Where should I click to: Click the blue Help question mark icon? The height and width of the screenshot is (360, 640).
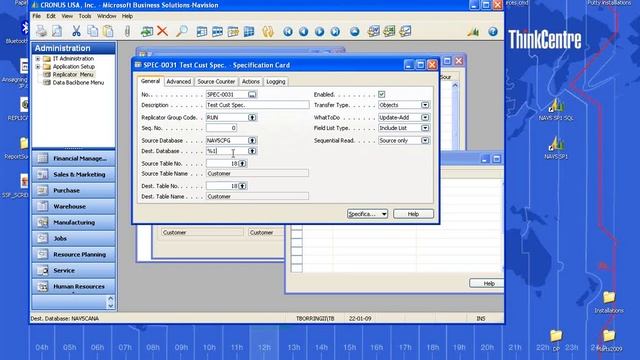pyautogui.click(x=493, y=31)
